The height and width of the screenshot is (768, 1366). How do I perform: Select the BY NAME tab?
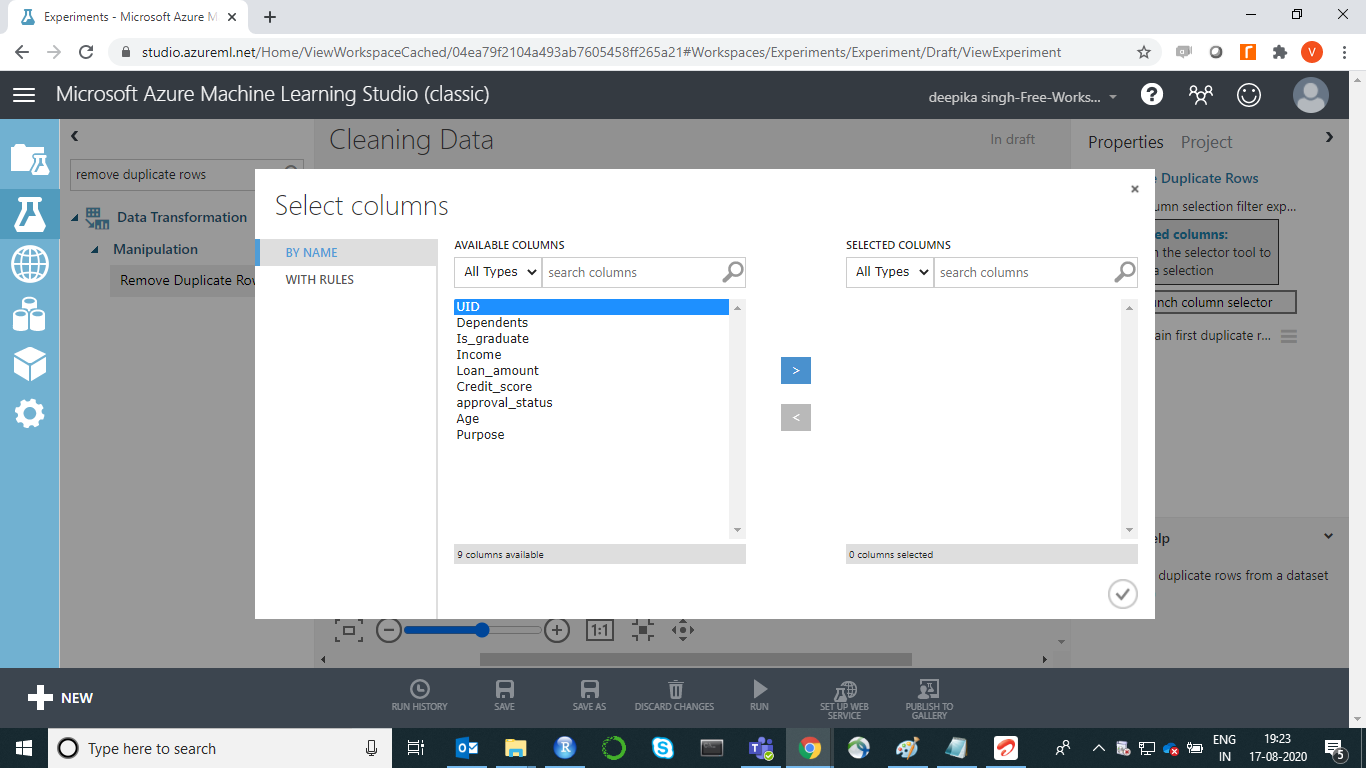(347, 253)
